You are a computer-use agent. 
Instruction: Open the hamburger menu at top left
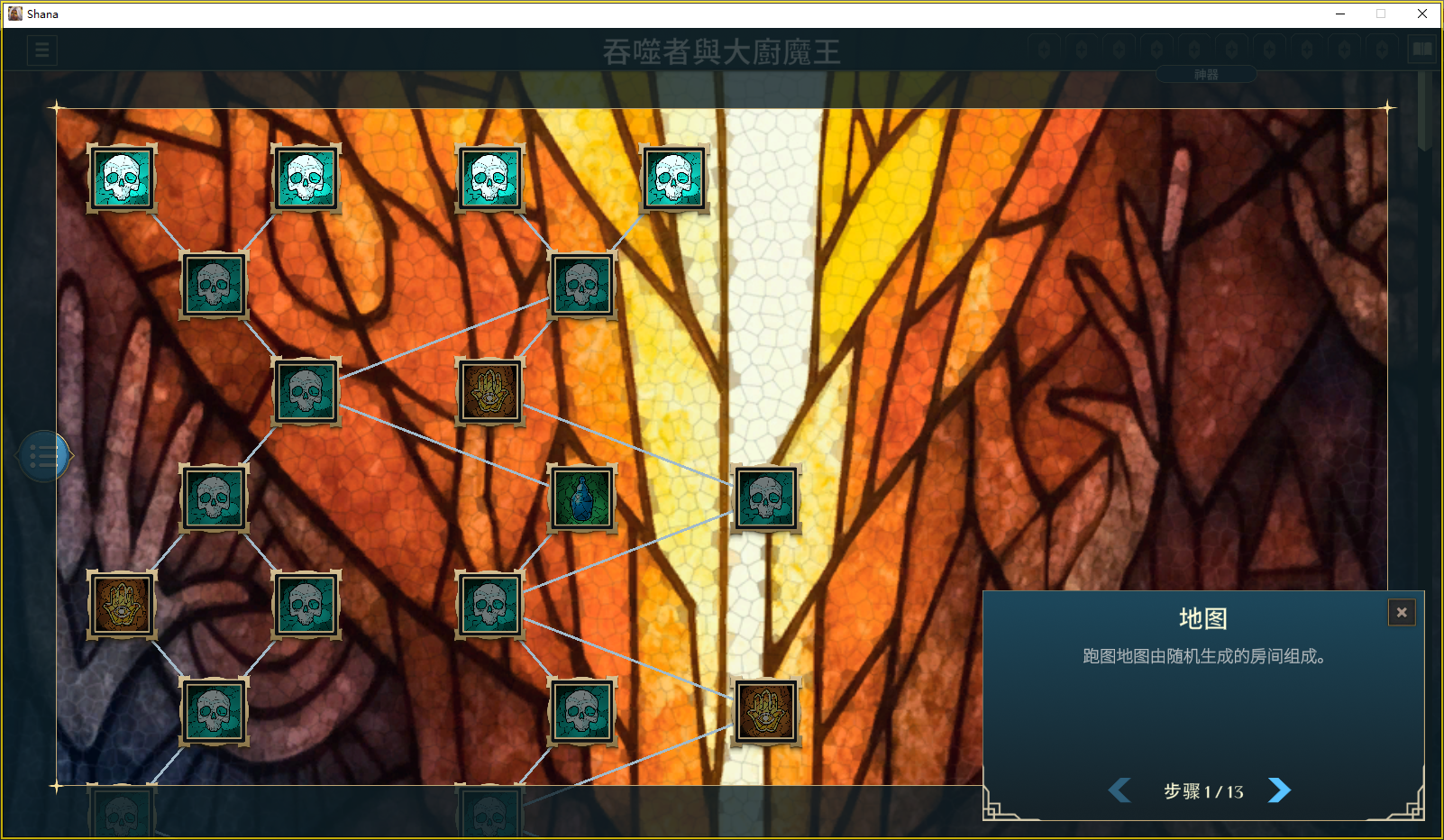tap(42, 50)
